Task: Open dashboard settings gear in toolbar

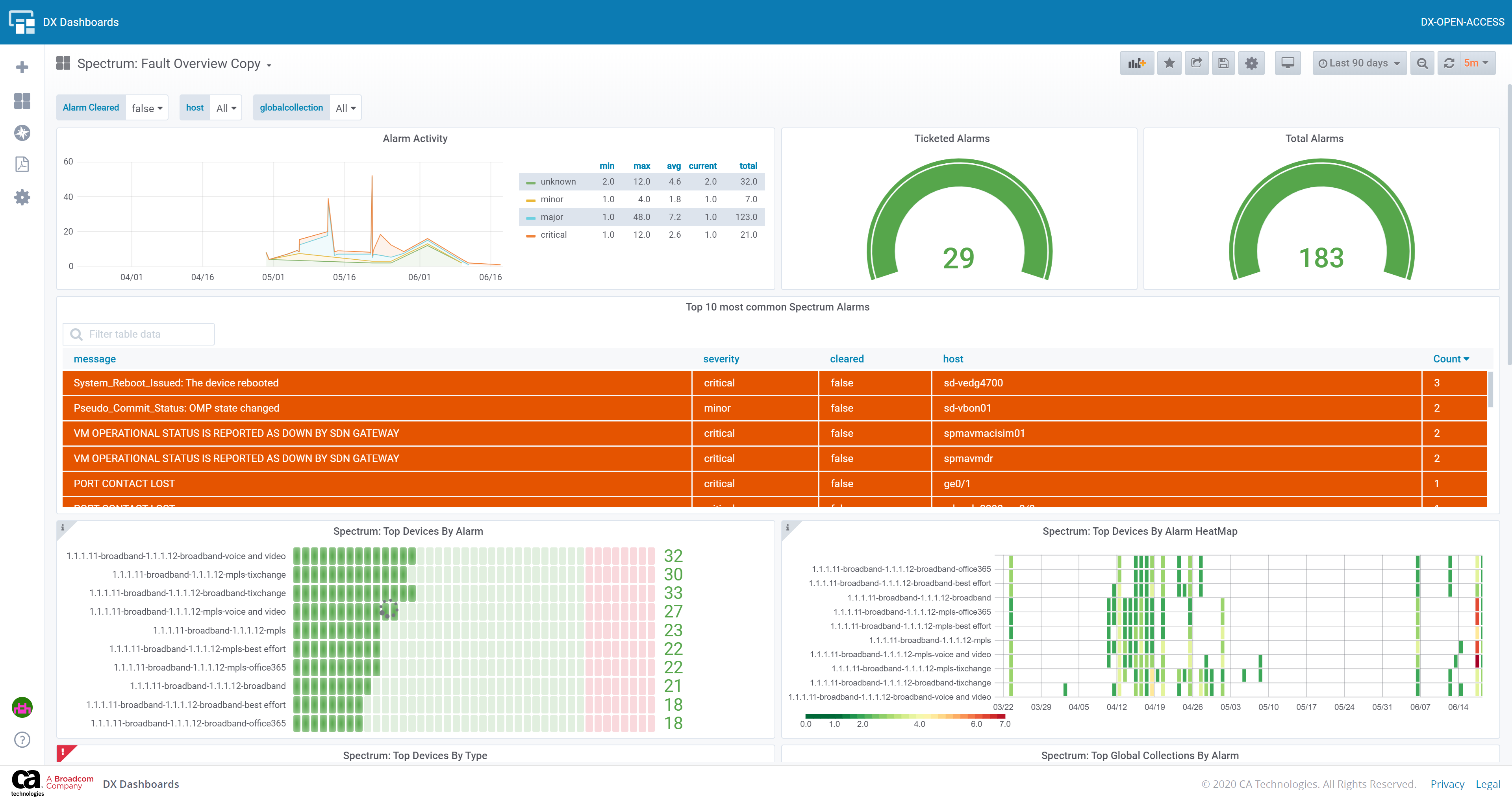Action: pyautogui.click(x=1251, y=63)
